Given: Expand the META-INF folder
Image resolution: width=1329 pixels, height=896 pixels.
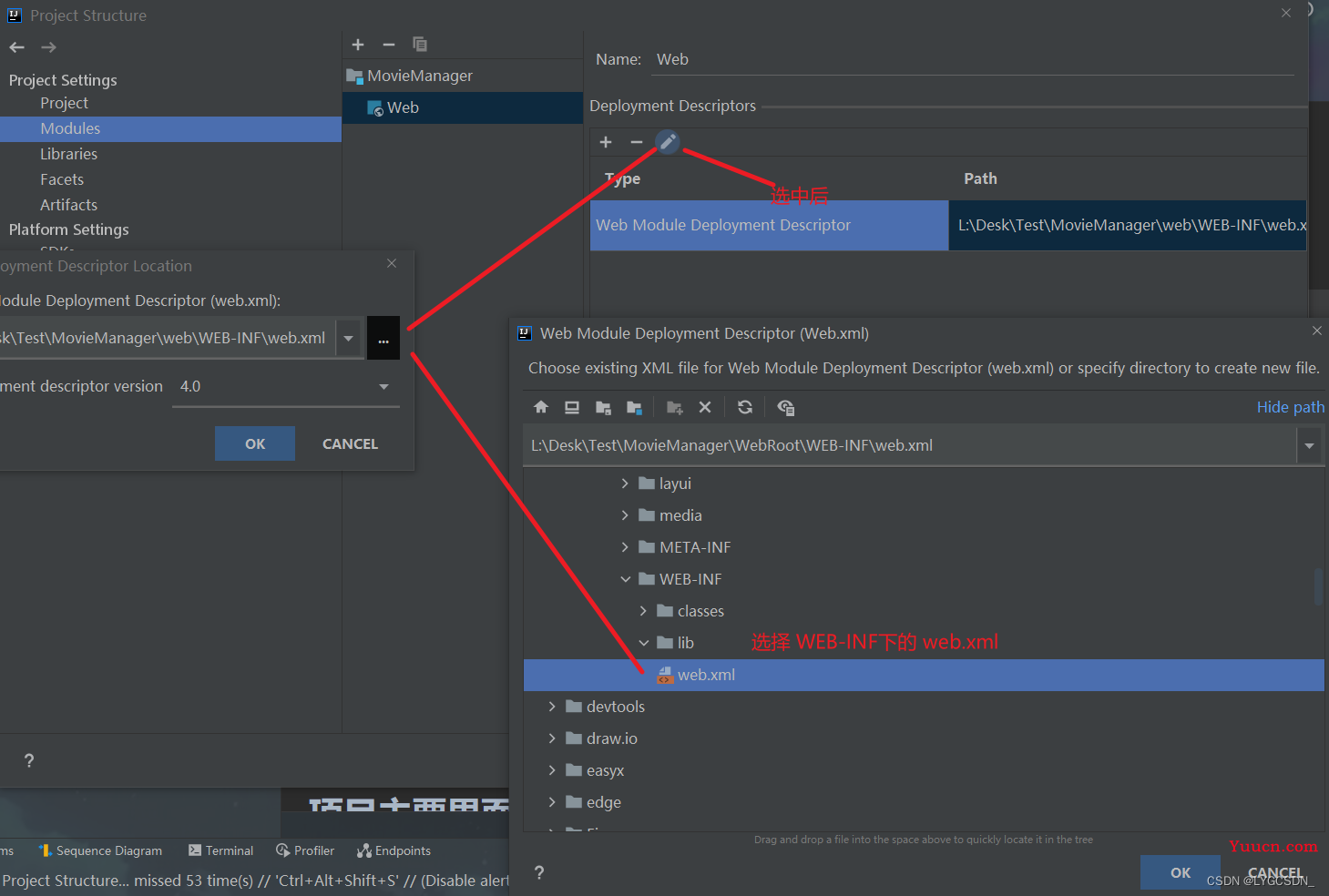Looking at the screenshot, I should (625, 547).
